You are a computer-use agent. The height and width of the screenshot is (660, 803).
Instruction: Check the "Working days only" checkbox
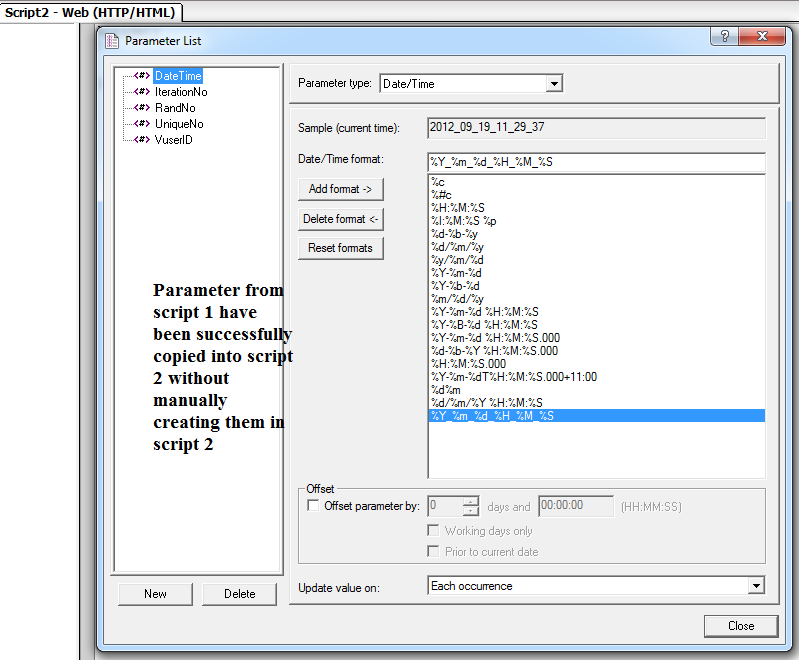(x=434, y=530)
